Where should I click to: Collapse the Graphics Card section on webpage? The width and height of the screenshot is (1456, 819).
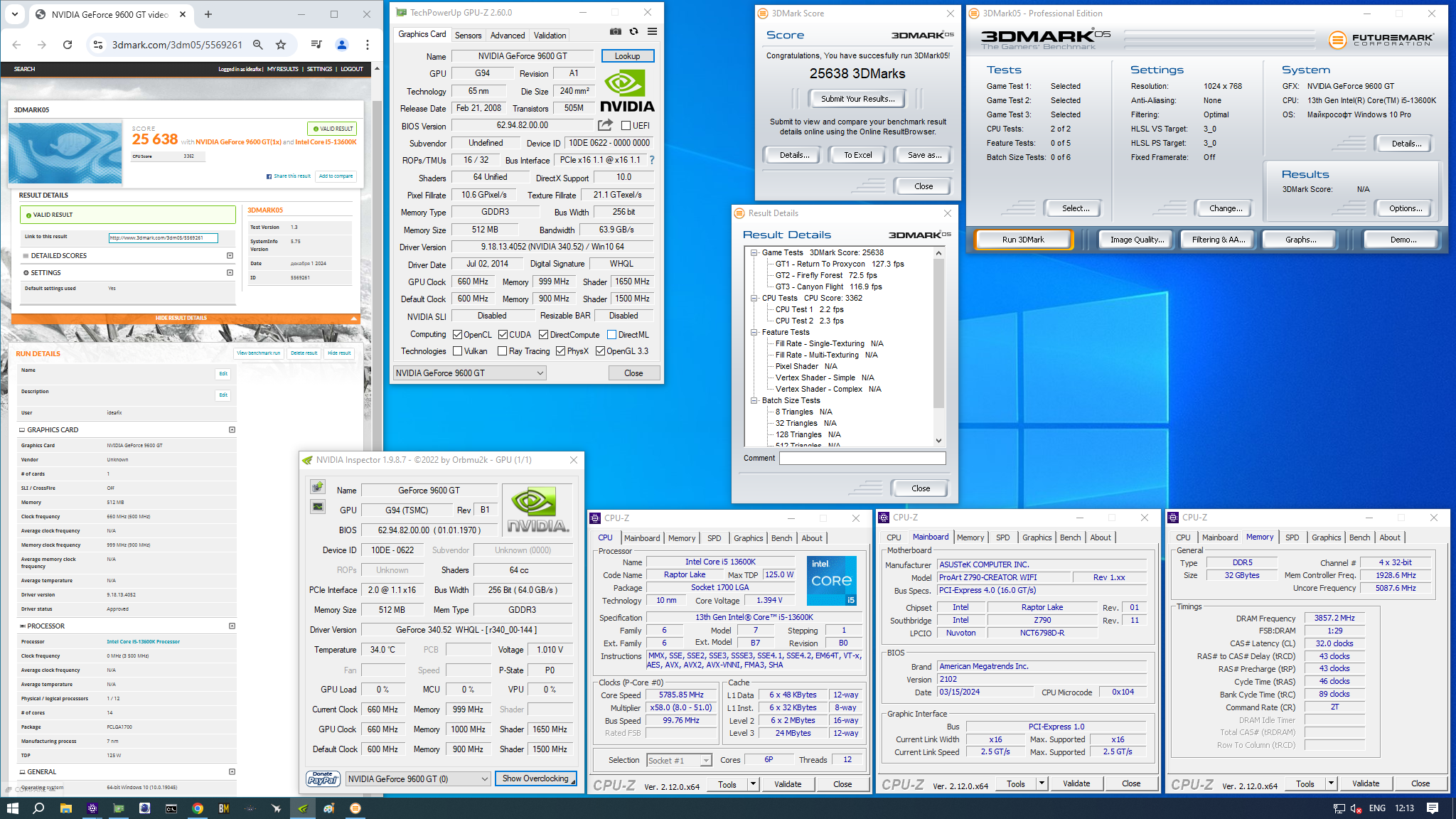232,429
